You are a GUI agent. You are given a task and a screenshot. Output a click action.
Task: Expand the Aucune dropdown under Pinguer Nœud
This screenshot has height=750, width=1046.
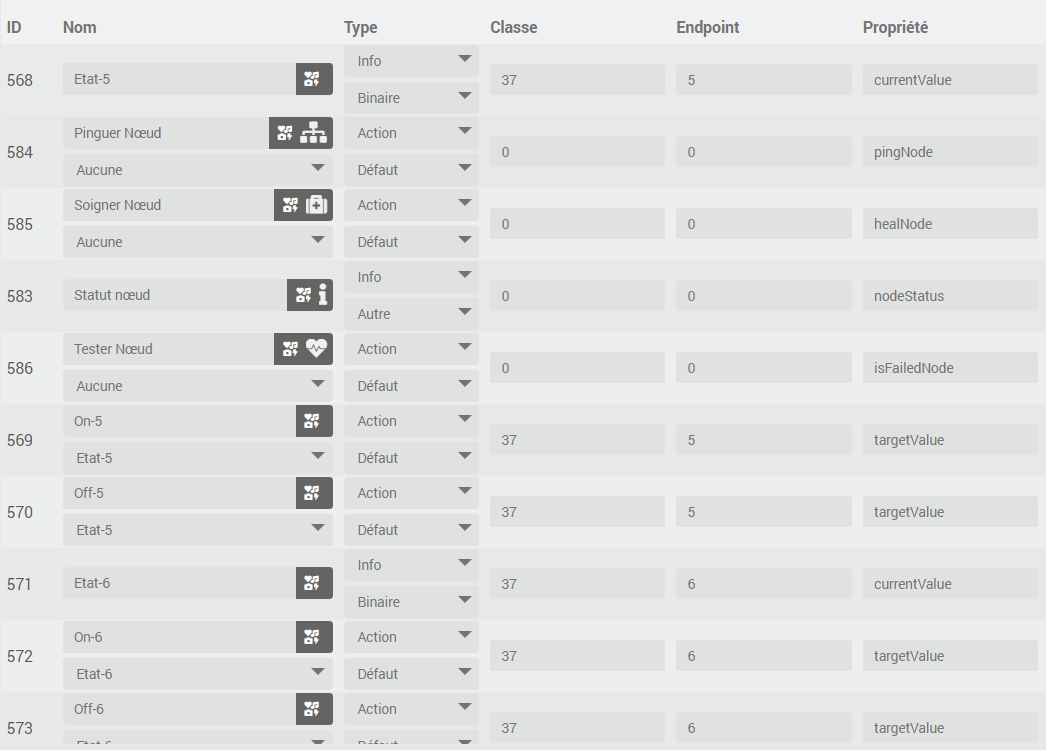point(197,170)
